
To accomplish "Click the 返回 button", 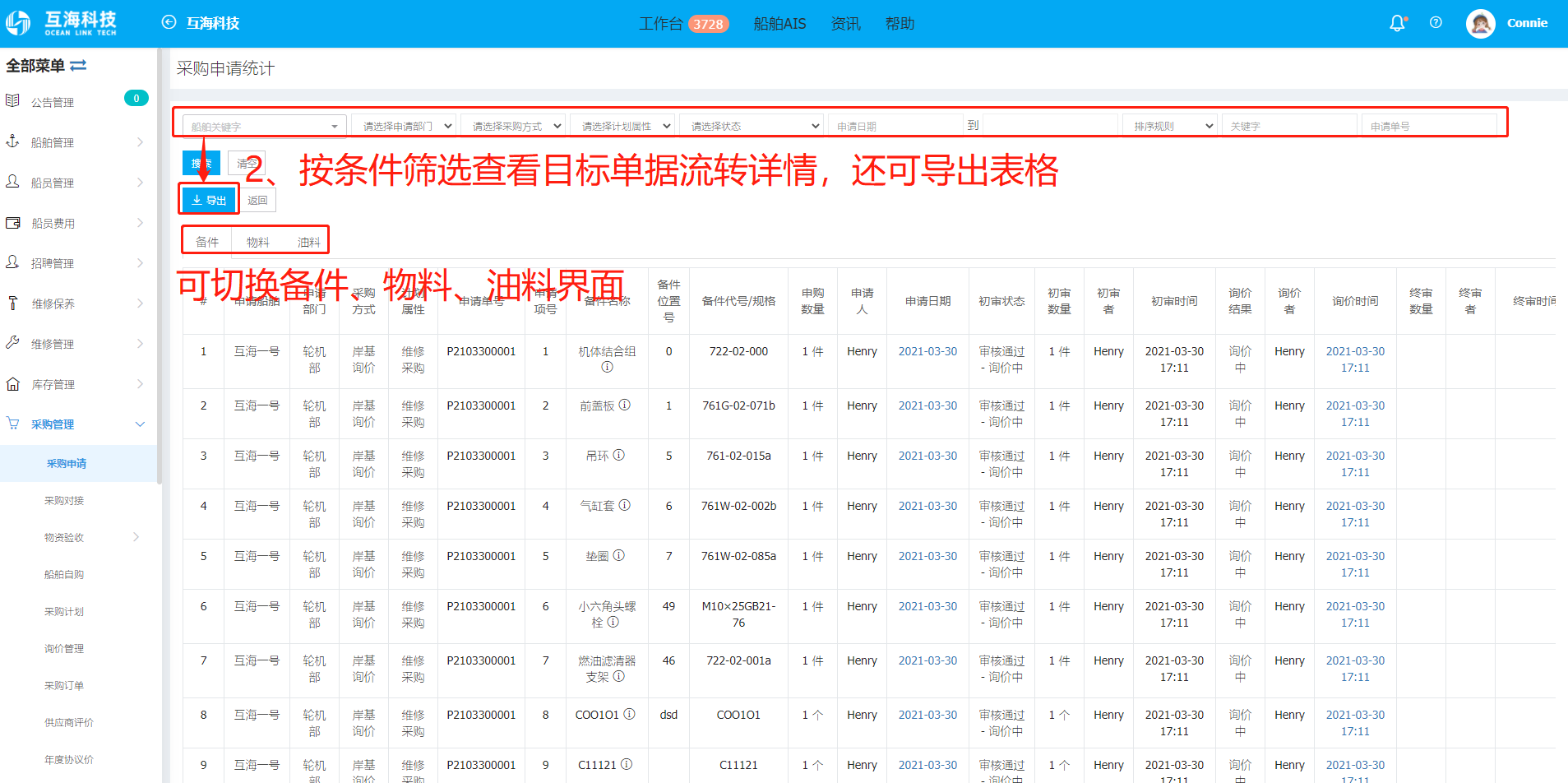I will [x=257, y=200].
